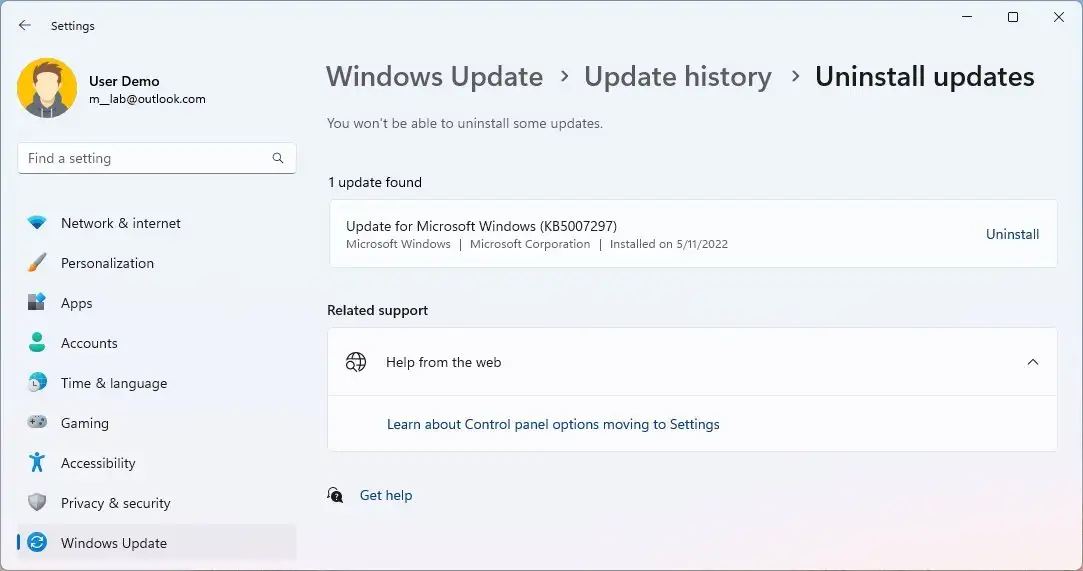Screen dimensions: 1083x571
Task: Navigate to Update history breadcrumb
Action: (x=677, y=77)
